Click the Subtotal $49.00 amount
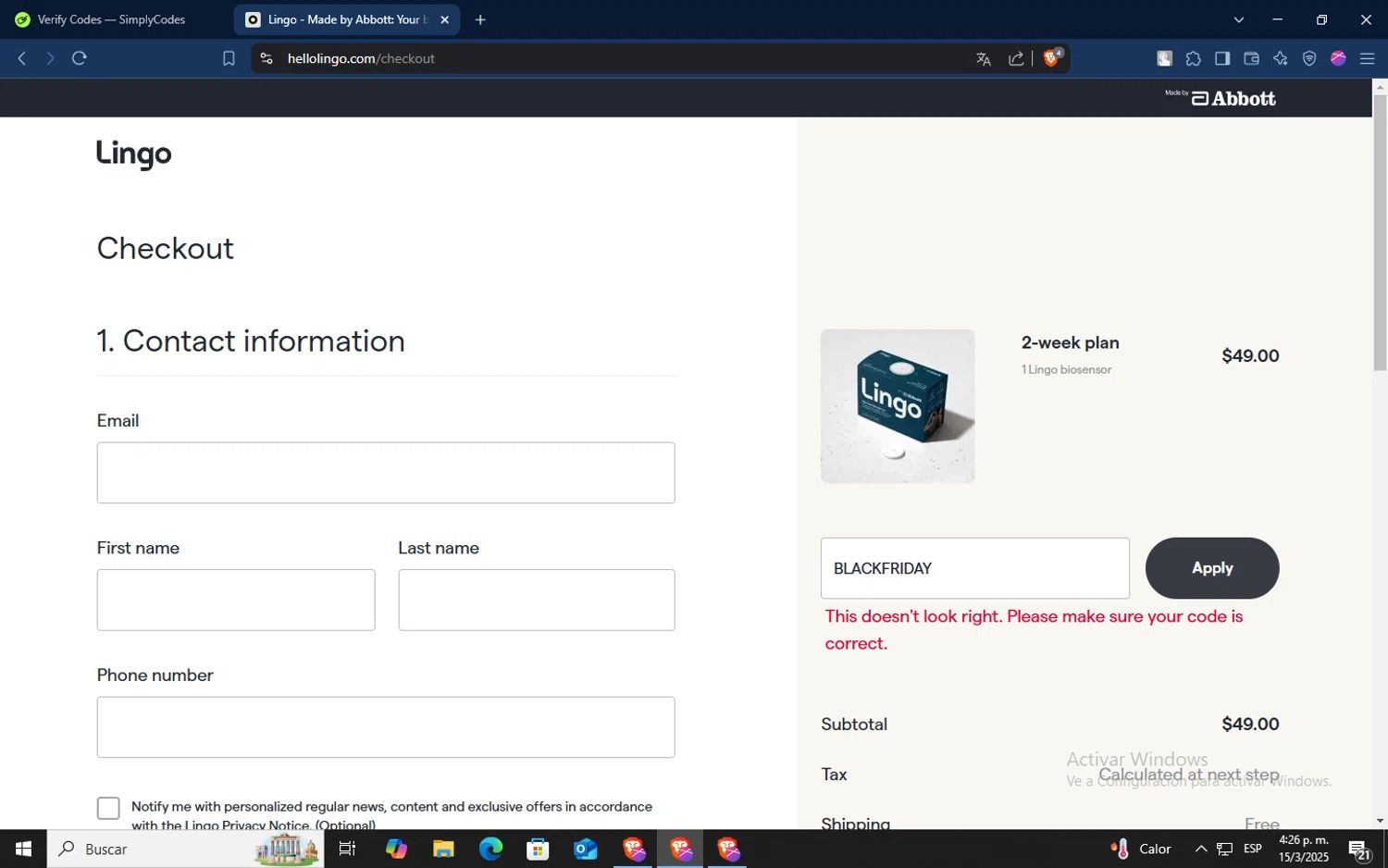Viewport: 1388px width, 868px height. tap(1250, 725)
